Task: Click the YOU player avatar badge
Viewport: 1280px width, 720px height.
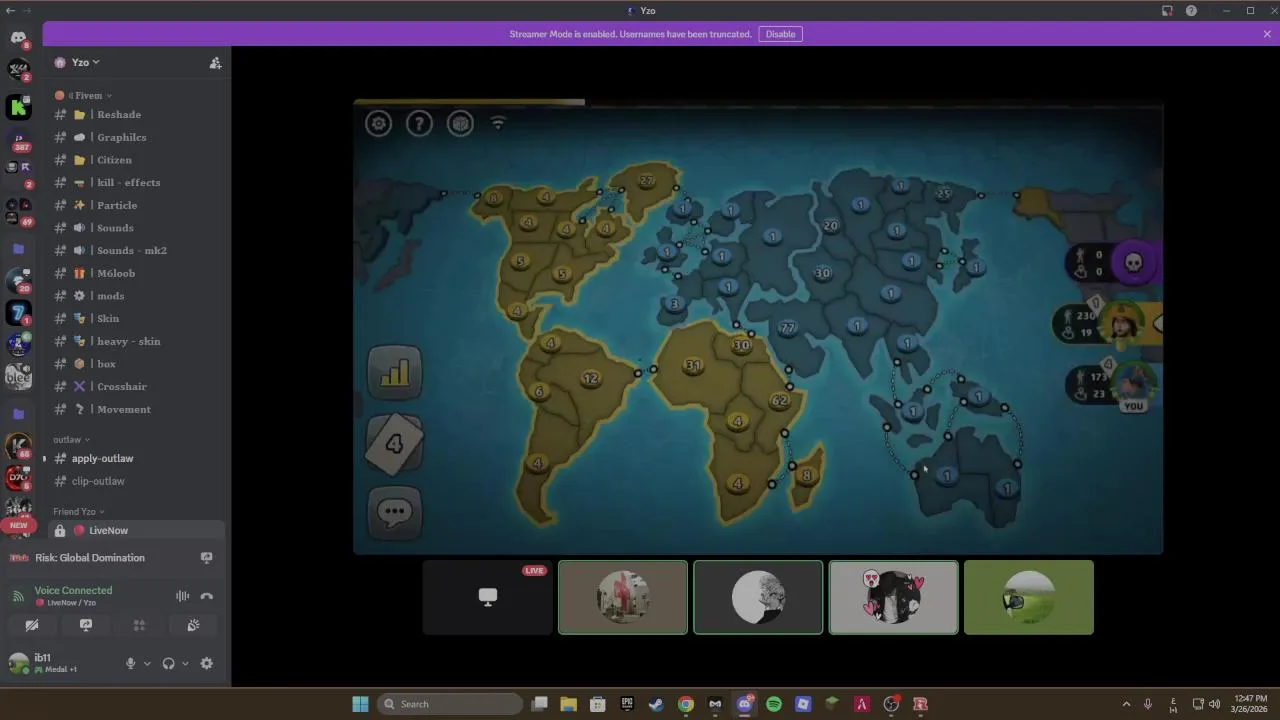Action: pos(1132,385)
